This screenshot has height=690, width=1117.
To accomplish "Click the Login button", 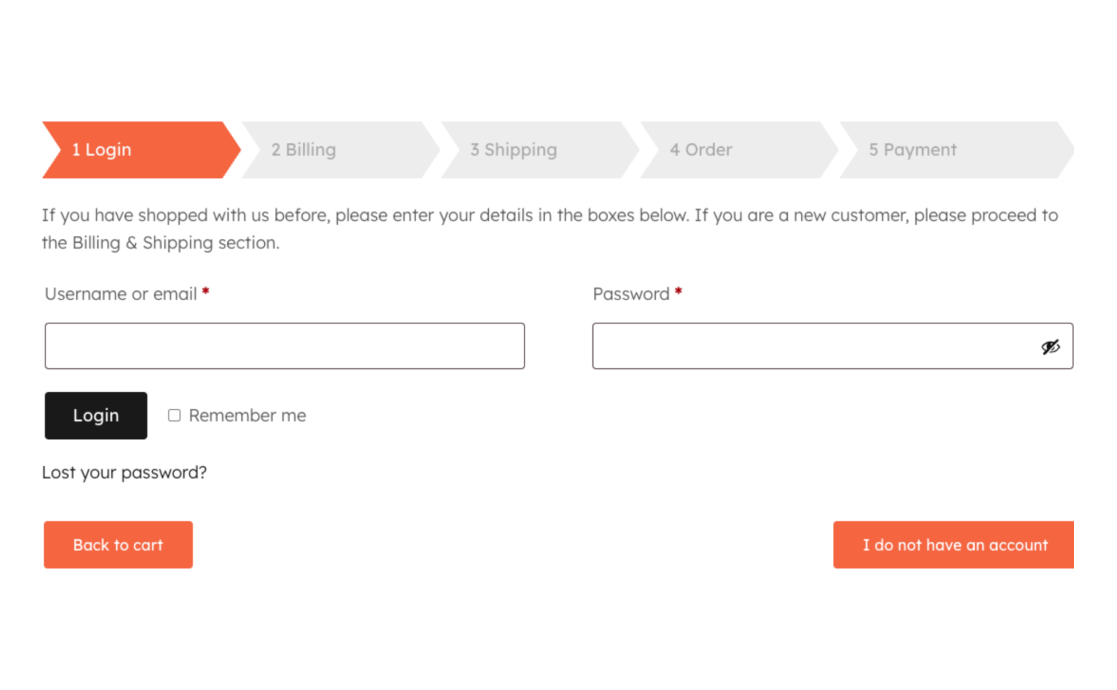I will click(96, 415).
